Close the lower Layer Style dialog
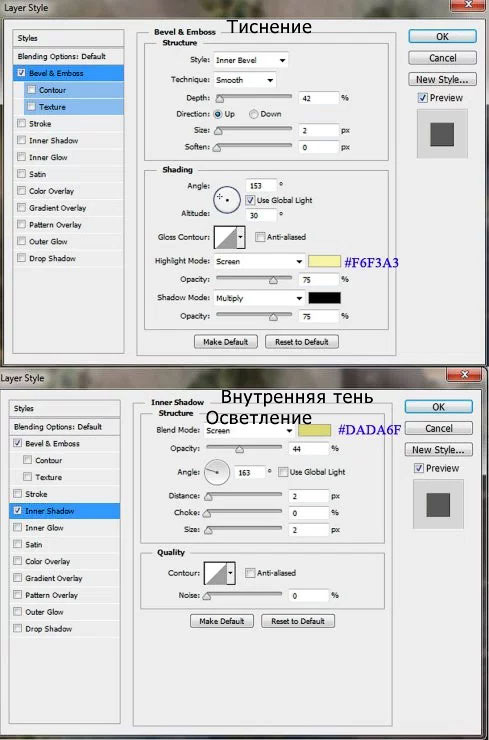 [x=464, y=375]
